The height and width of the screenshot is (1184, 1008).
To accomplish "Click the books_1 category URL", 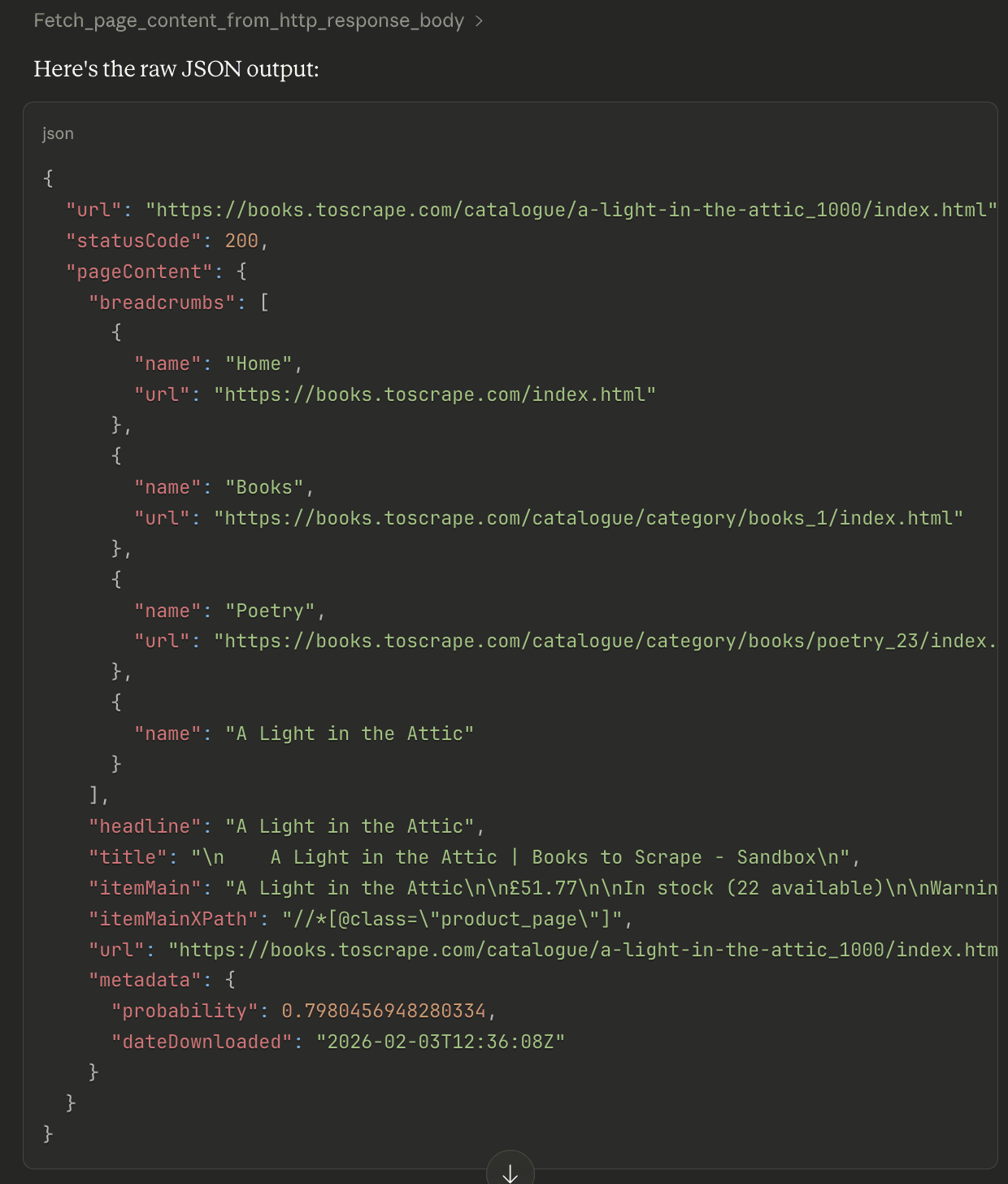I will [589, 518].
